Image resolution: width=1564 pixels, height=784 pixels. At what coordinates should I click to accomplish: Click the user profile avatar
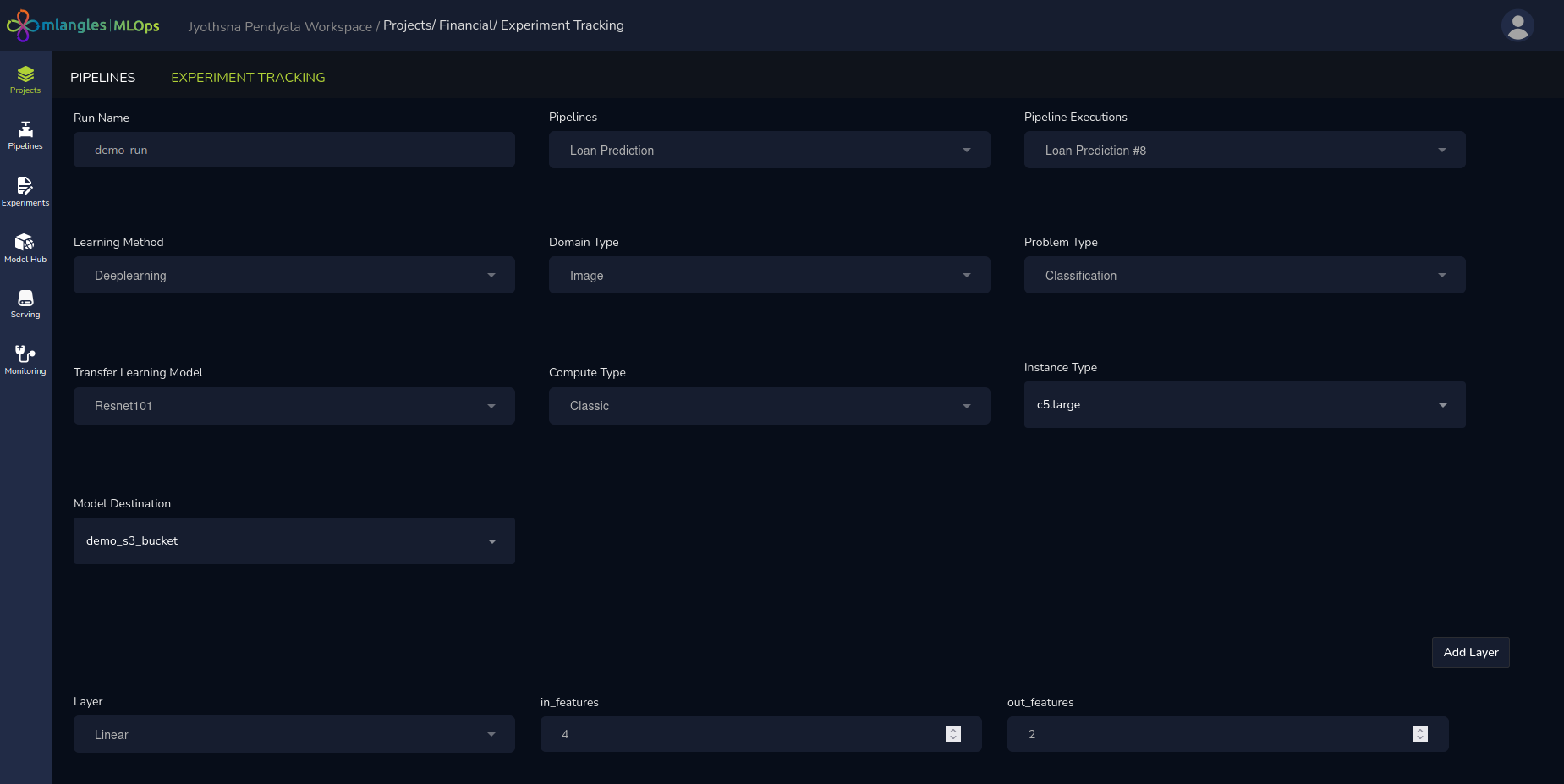1517,25
